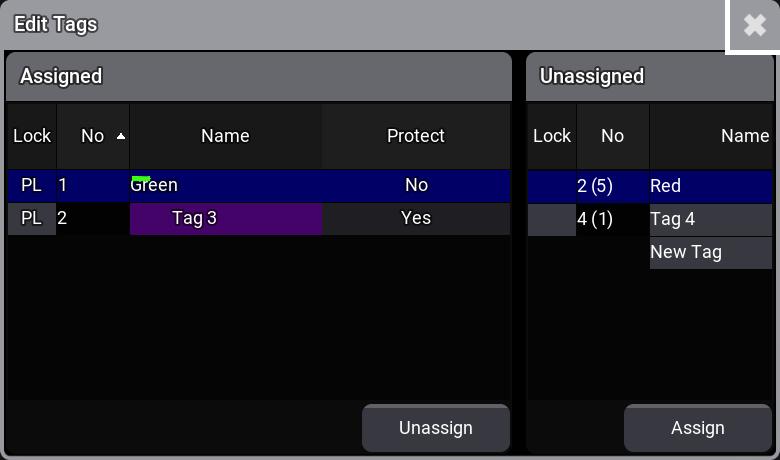The width and height of the screenshot is (780, 460).
Task: Select the purple Tag 3 name cell
Action: (x=225, y=219)
